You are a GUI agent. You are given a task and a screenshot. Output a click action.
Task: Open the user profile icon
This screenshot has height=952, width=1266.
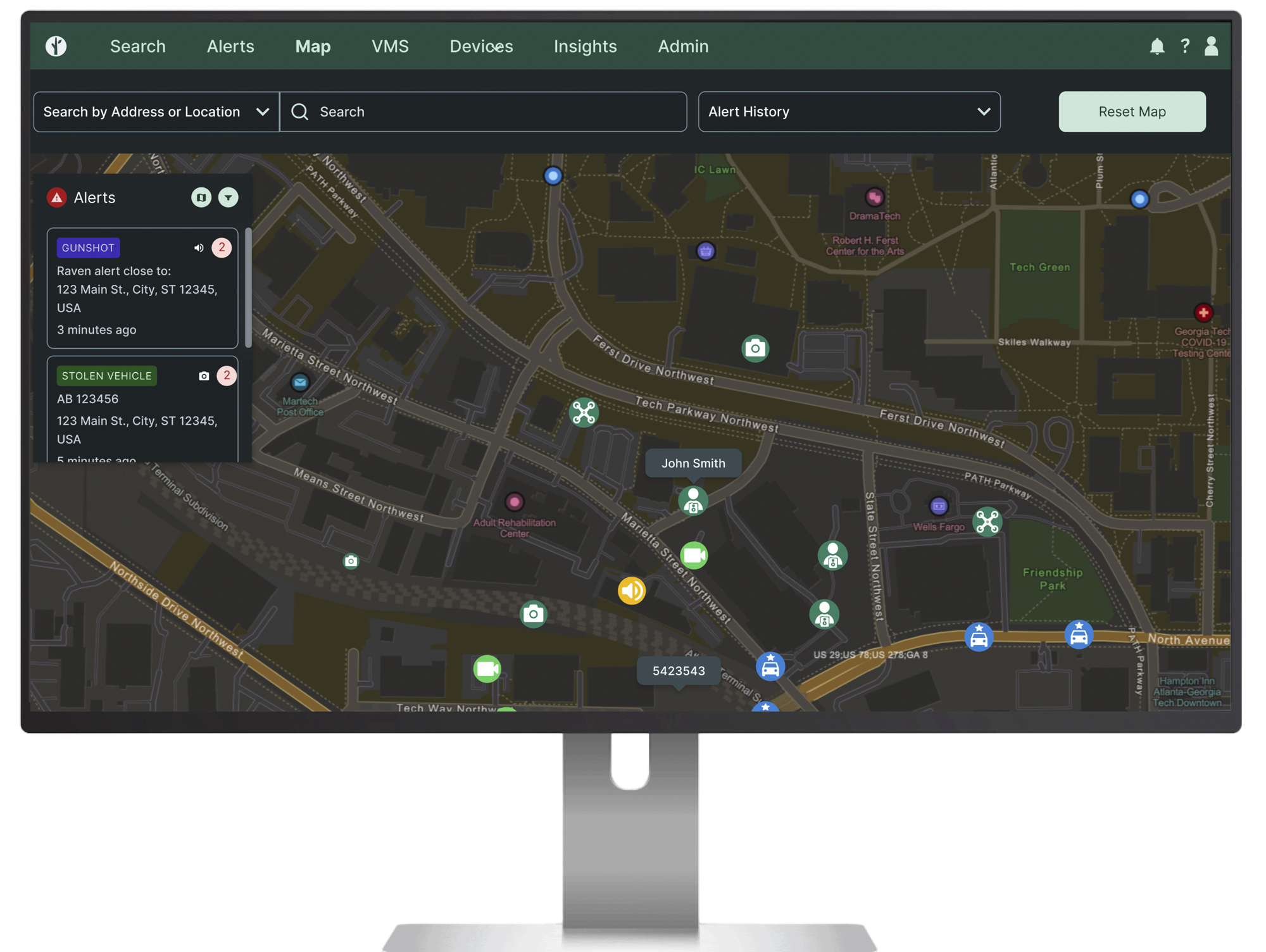1211,46
